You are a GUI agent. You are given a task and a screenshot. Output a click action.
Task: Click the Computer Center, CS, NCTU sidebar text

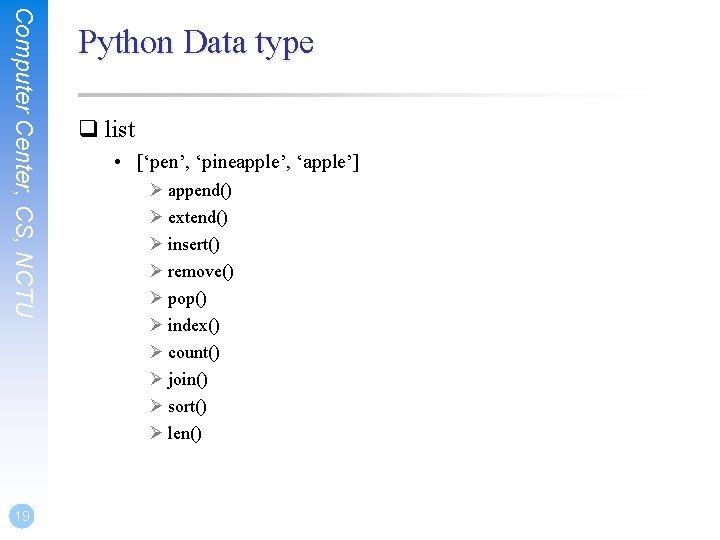tap(24, 163)
